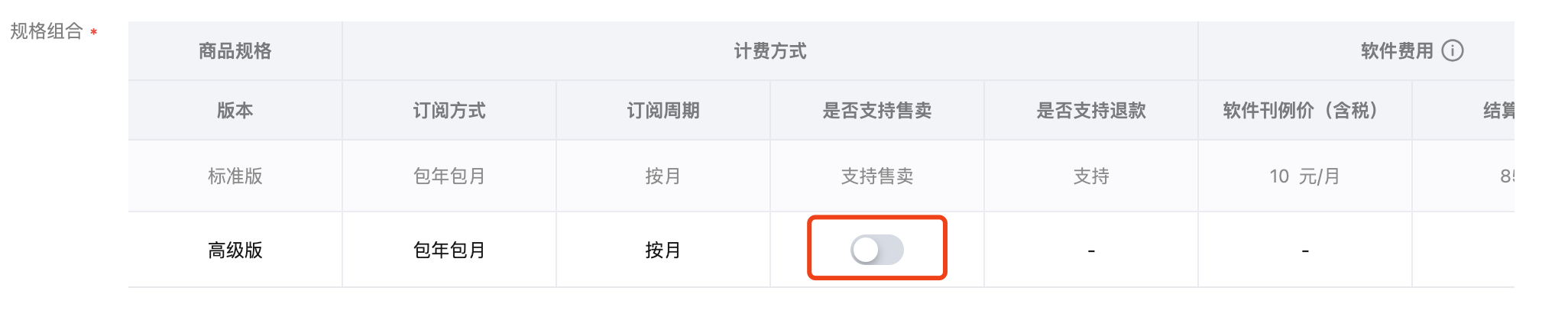Select the 标准版 version cell
Image resolution: width=1568 pixels, height=336 pixels.
tap(235, 176)
